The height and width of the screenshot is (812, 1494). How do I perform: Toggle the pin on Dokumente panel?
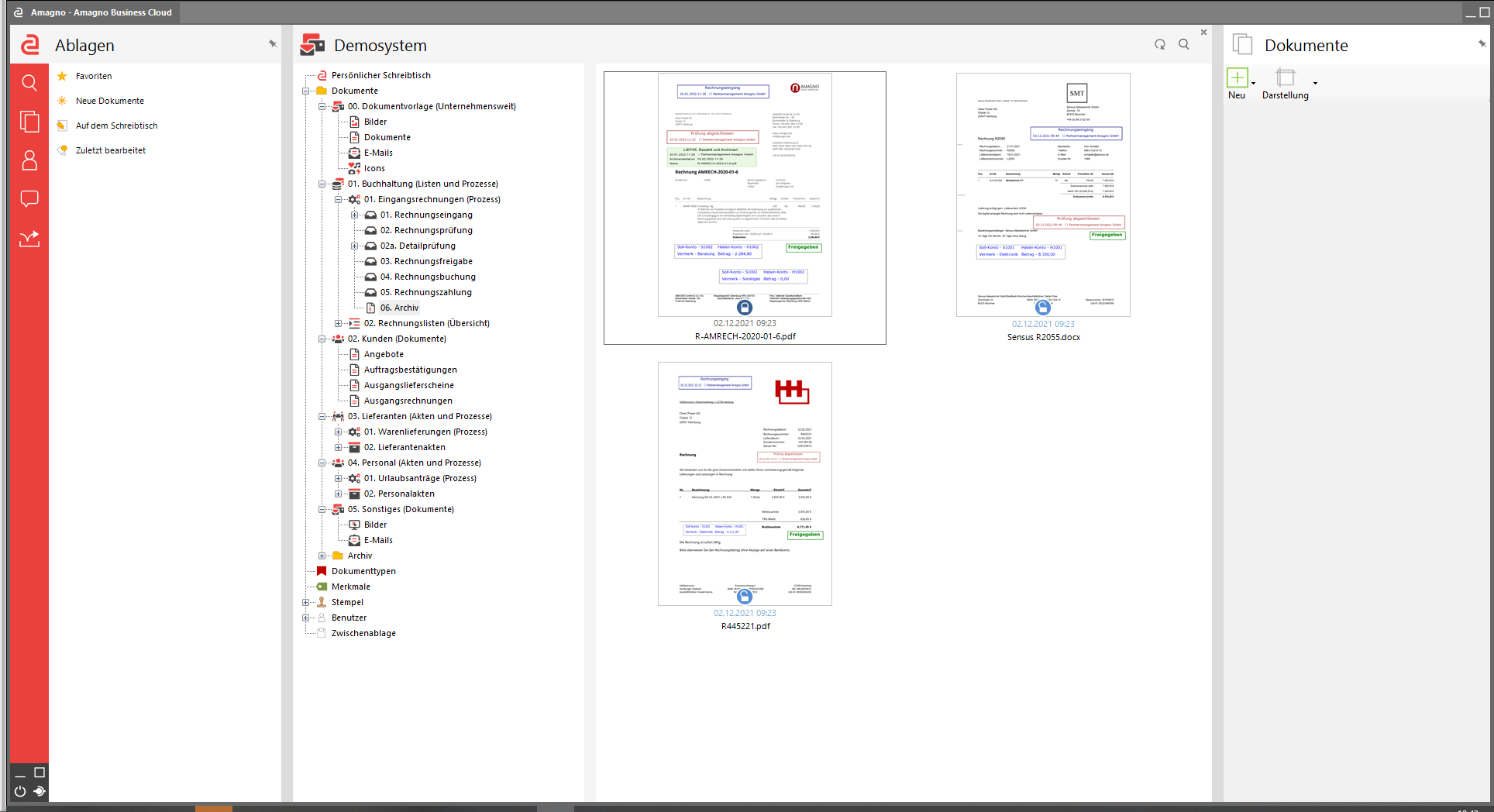[x=1482, y=44]
